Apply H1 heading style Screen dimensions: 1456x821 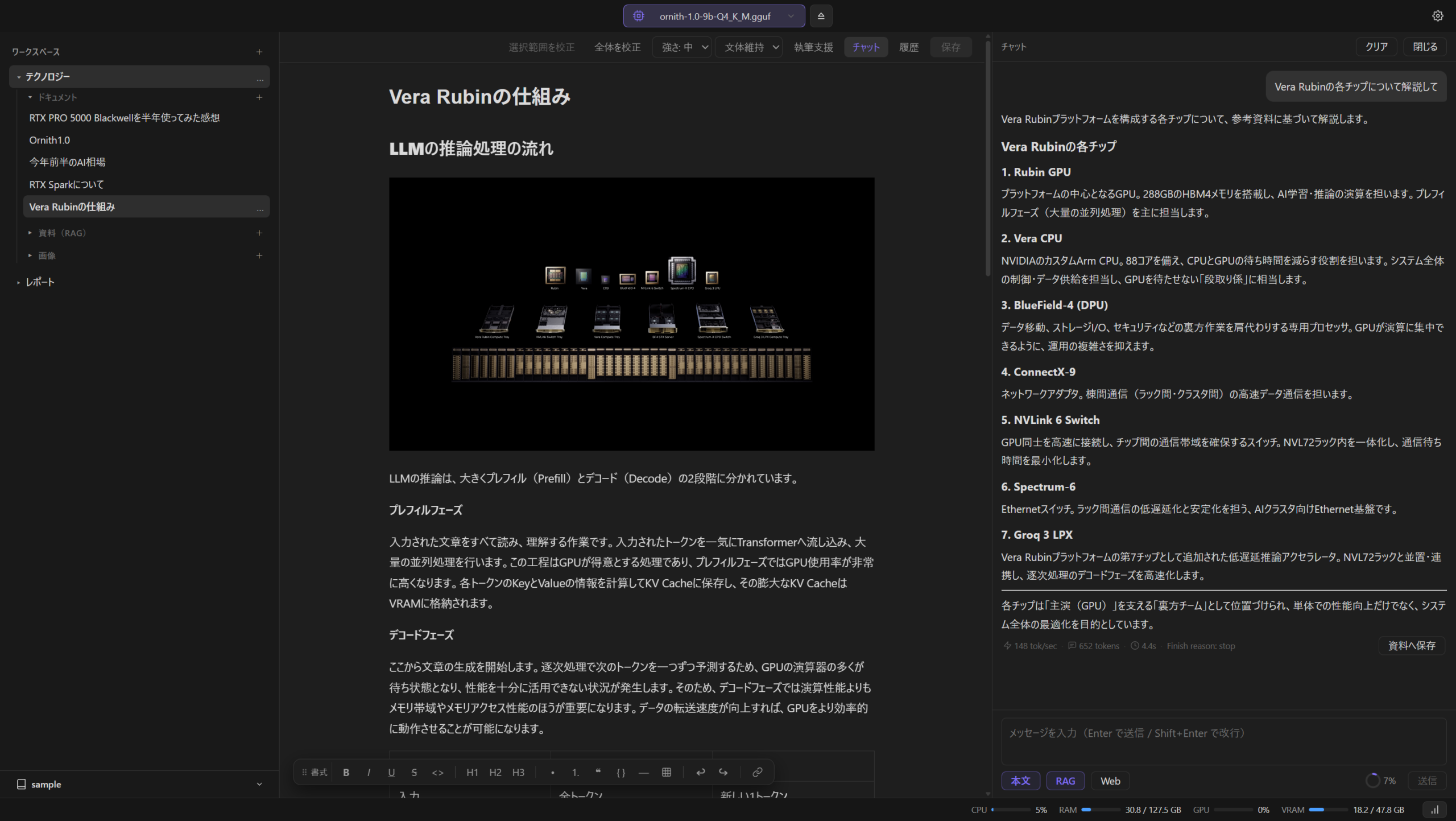point(472,773)
